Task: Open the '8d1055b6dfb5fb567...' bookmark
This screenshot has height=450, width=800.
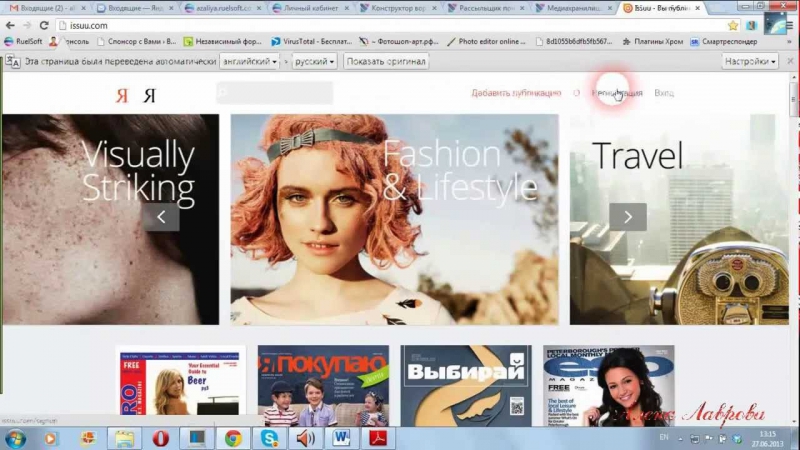Action: click(573, 41)
